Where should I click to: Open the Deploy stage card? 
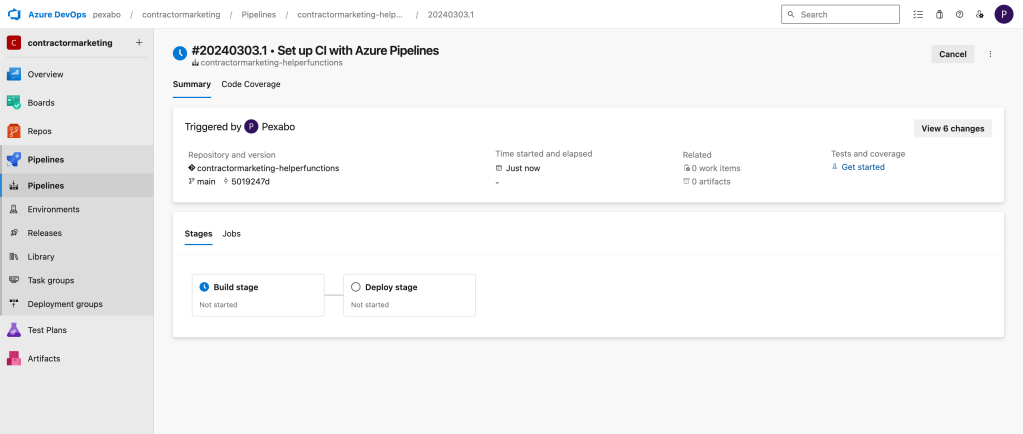pyautogui.click(x=409, y=295)
